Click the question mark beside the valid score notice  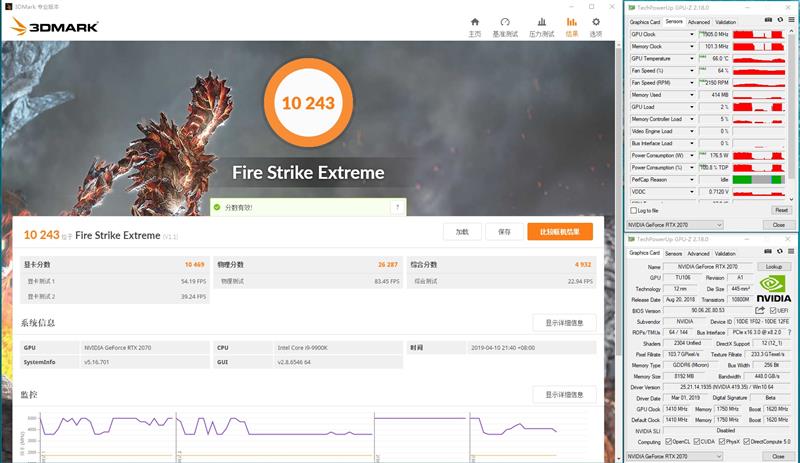[x=397, y=207]
